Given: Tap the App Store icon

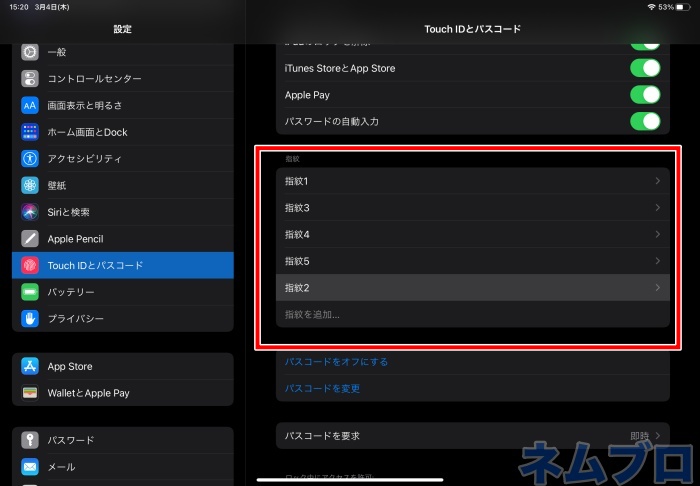Looking at the screenshot, I should coord(30,366).
